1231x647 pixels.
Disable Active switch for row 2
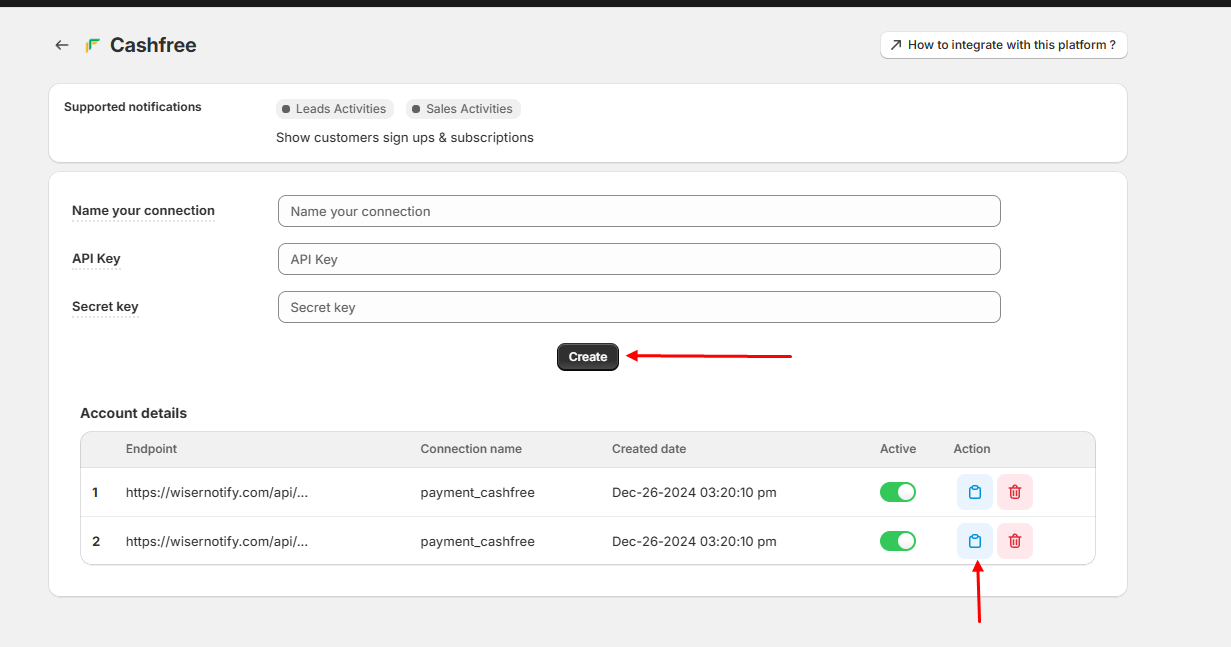(x=898, y=541)
